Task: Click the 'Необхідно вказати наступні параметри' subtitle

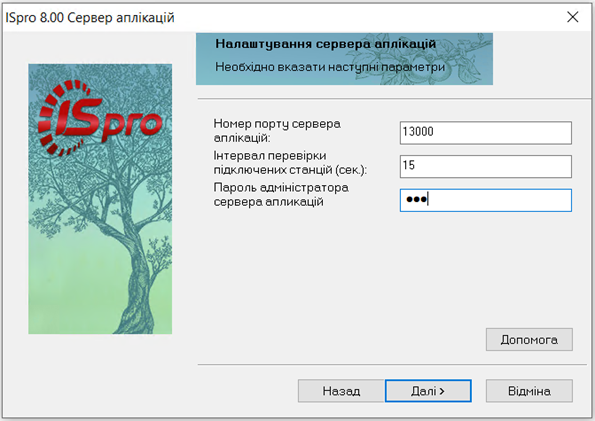Action: 330,67
